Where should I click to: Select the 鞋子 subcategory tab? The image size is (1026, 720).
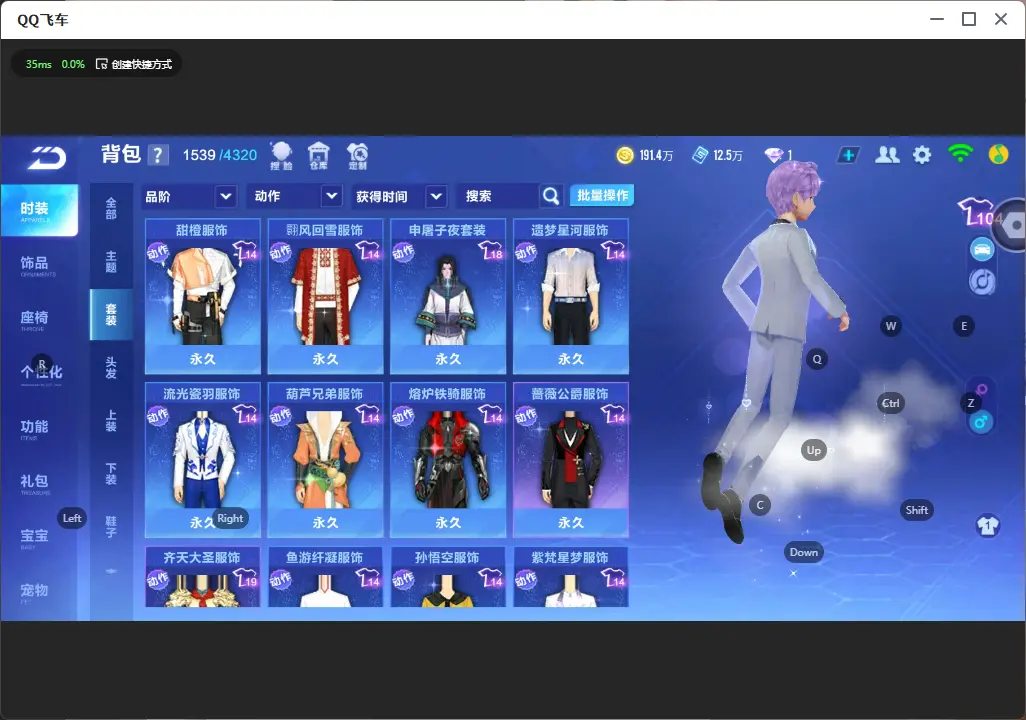click(x=111, y=527)
